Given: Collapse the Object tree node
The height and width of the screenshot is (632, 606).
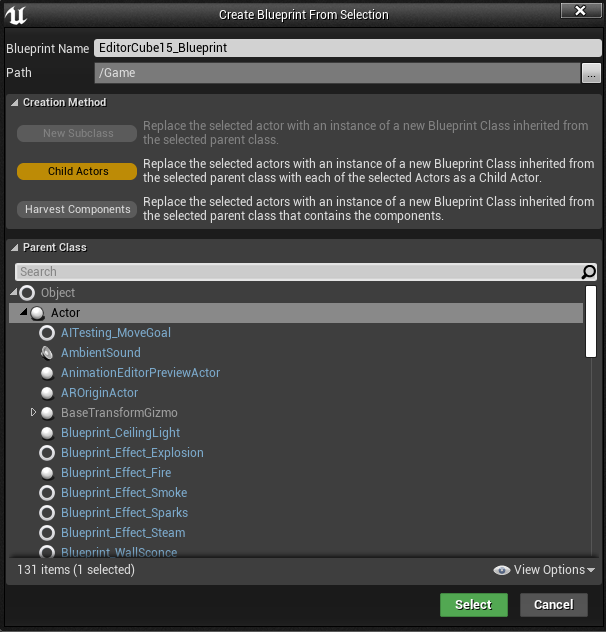Looking at the screenshot, I should click(x=14, y=292).
